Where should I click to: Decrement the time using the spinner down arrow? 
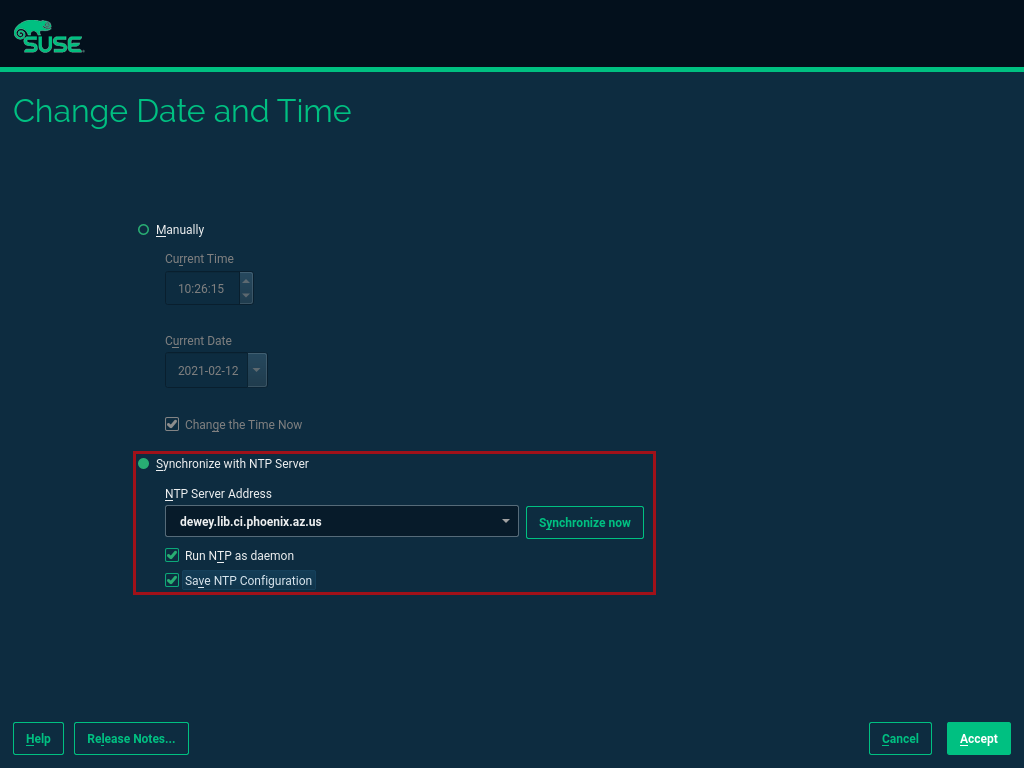tap(246, 295)
